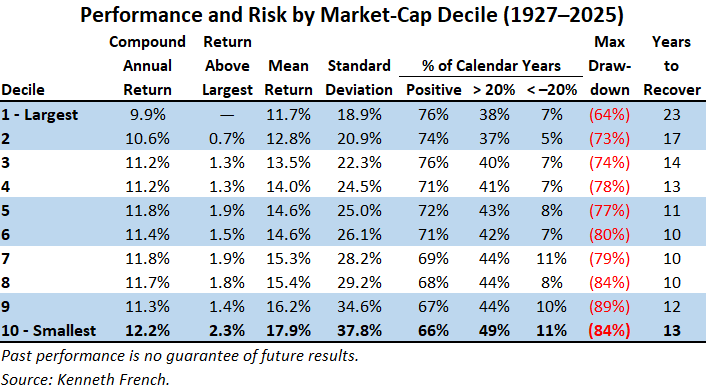706x390 pixels.
Task: Select the 1 - Largest row label
Action: coord(40,114)
